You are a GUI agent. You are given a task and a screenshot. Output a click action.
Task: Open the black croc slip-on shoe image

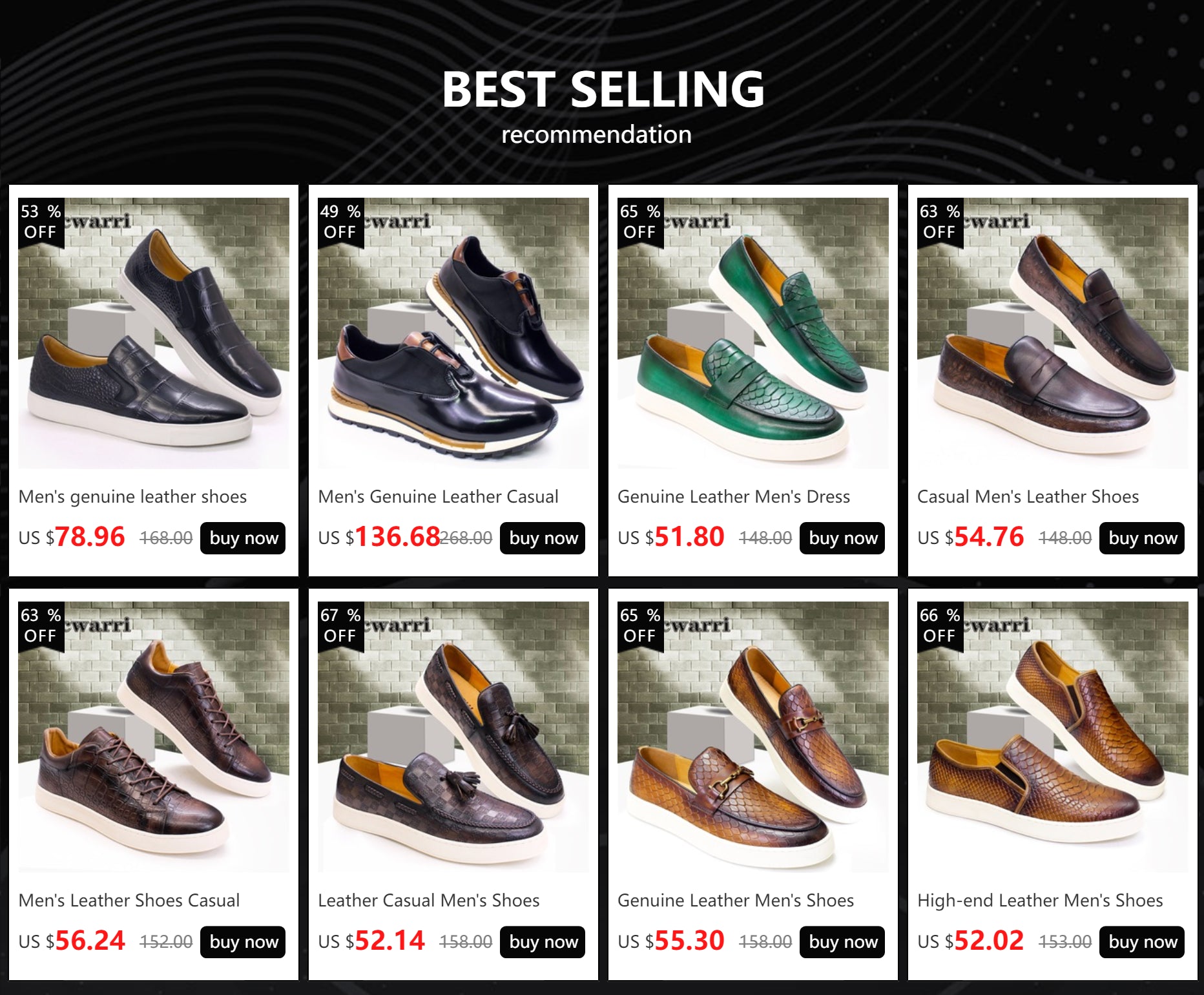point(154,333)
